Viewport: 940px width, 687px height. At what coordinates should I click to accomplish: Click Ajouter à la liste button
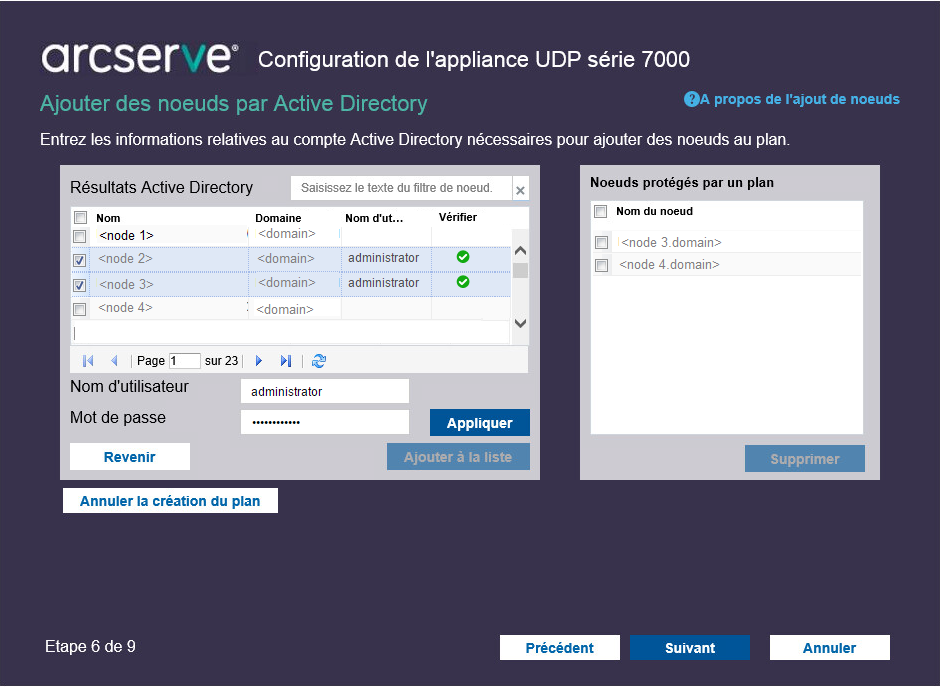point(458,457)
